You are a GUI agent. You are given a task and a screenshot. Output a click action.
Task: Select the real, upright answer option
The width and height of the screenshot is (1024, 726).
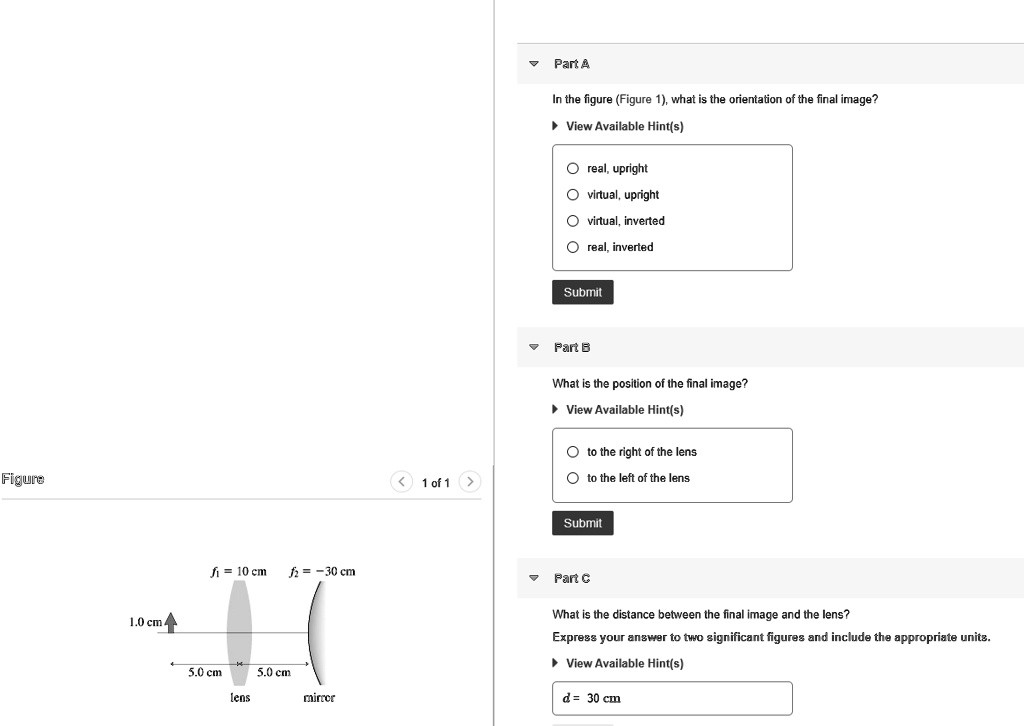coord(572,168)
